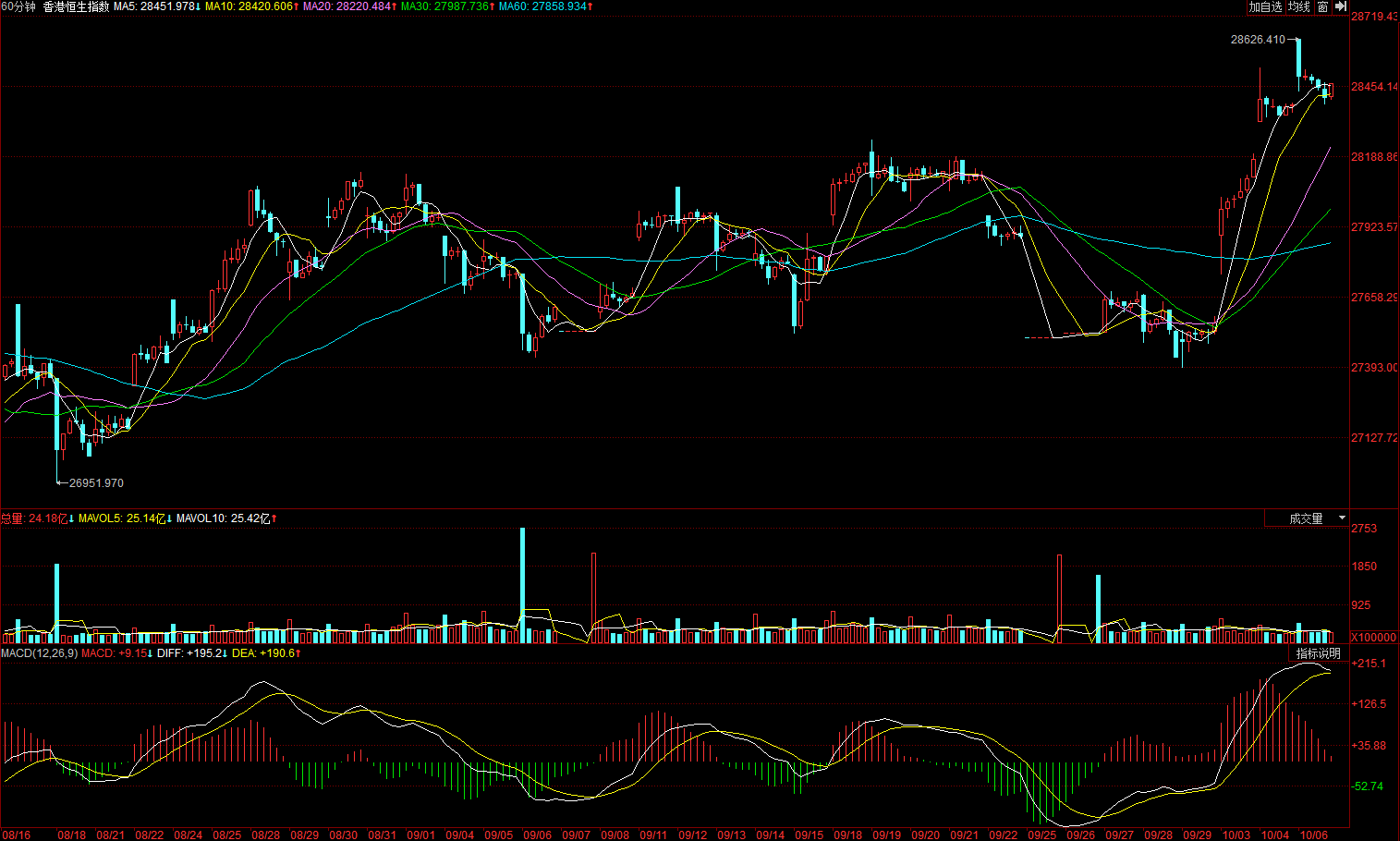Toggle the 均线 moving average lines
The image size is (1400, 841).
point(1299,7)
